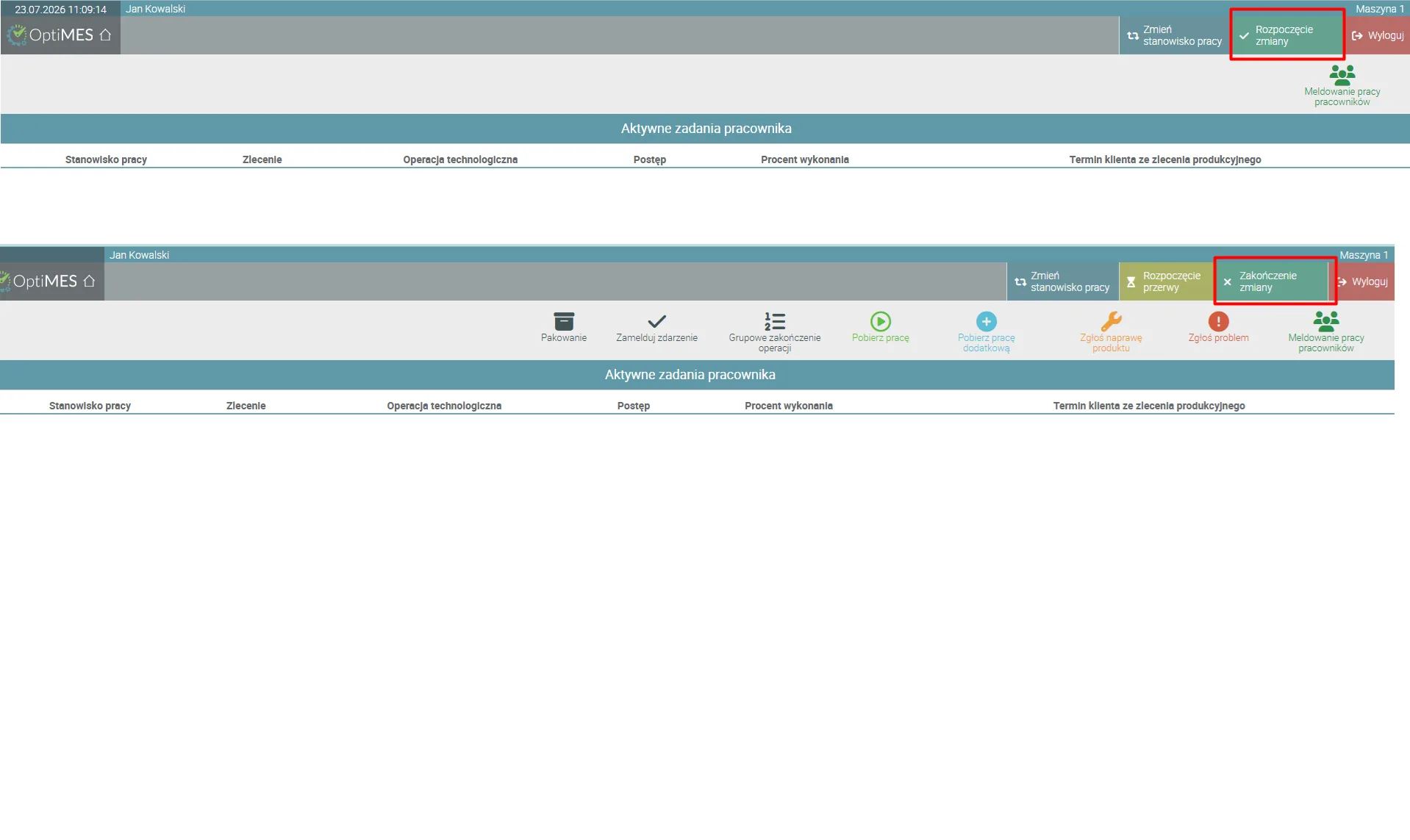Click the Rozpoczęcie przerwy button
This screenshot has height=840, width=1410.
tap(1166, 281)
